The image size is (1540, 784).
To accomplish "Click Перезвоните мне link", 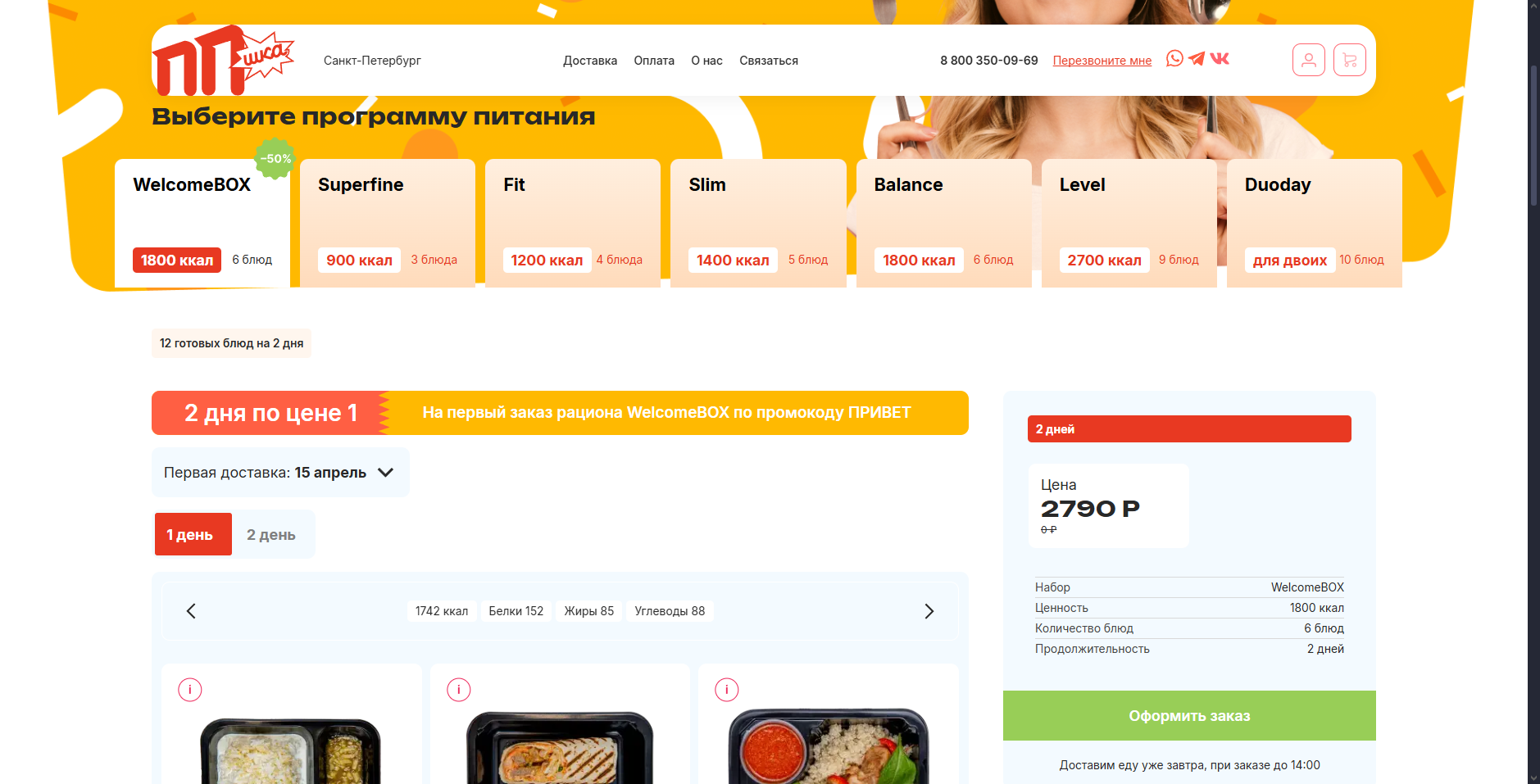I will tap(1102, 61).
